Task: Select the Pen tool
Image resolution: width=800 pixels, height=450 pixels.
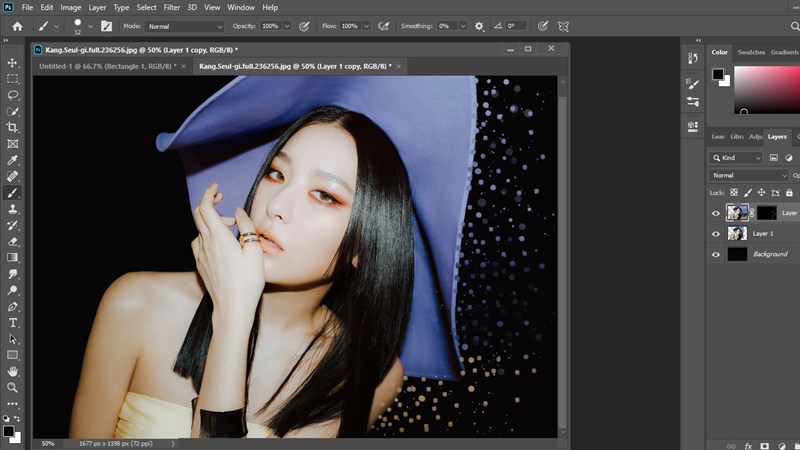Action: [x=12, y=307]
